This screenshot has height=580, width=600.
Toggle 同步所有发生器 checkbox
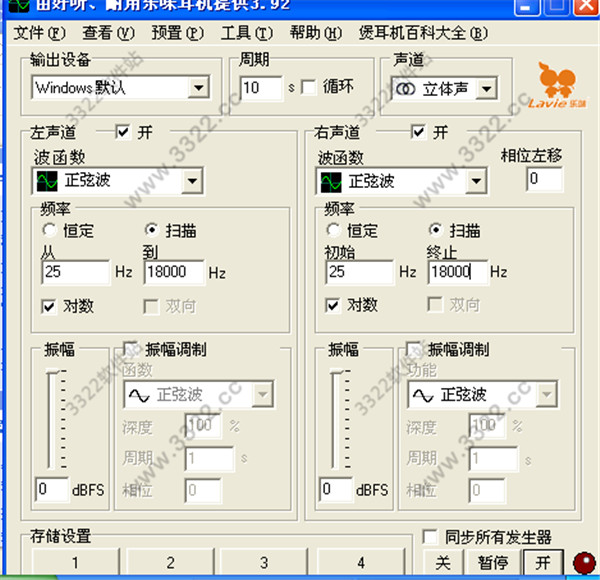[x=430, y=537]
